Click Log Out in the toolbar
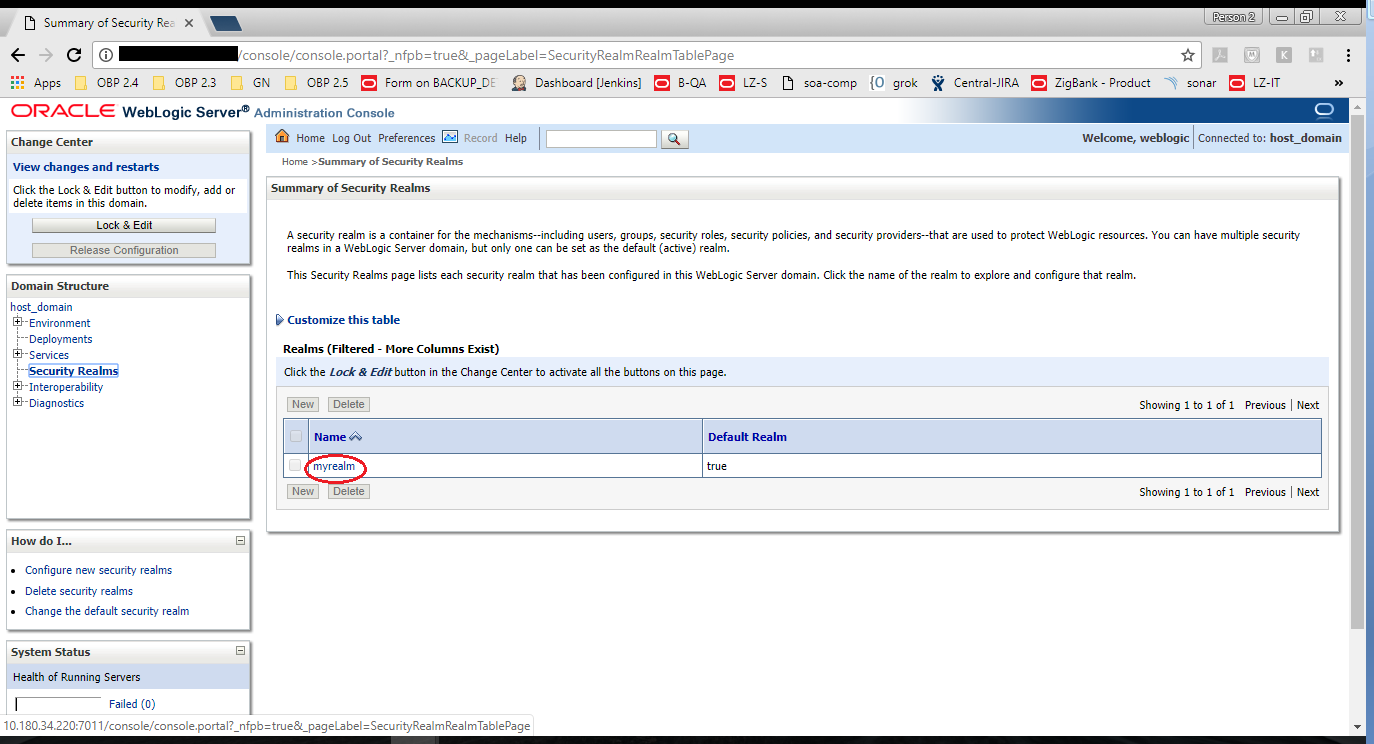 [351, 138]
